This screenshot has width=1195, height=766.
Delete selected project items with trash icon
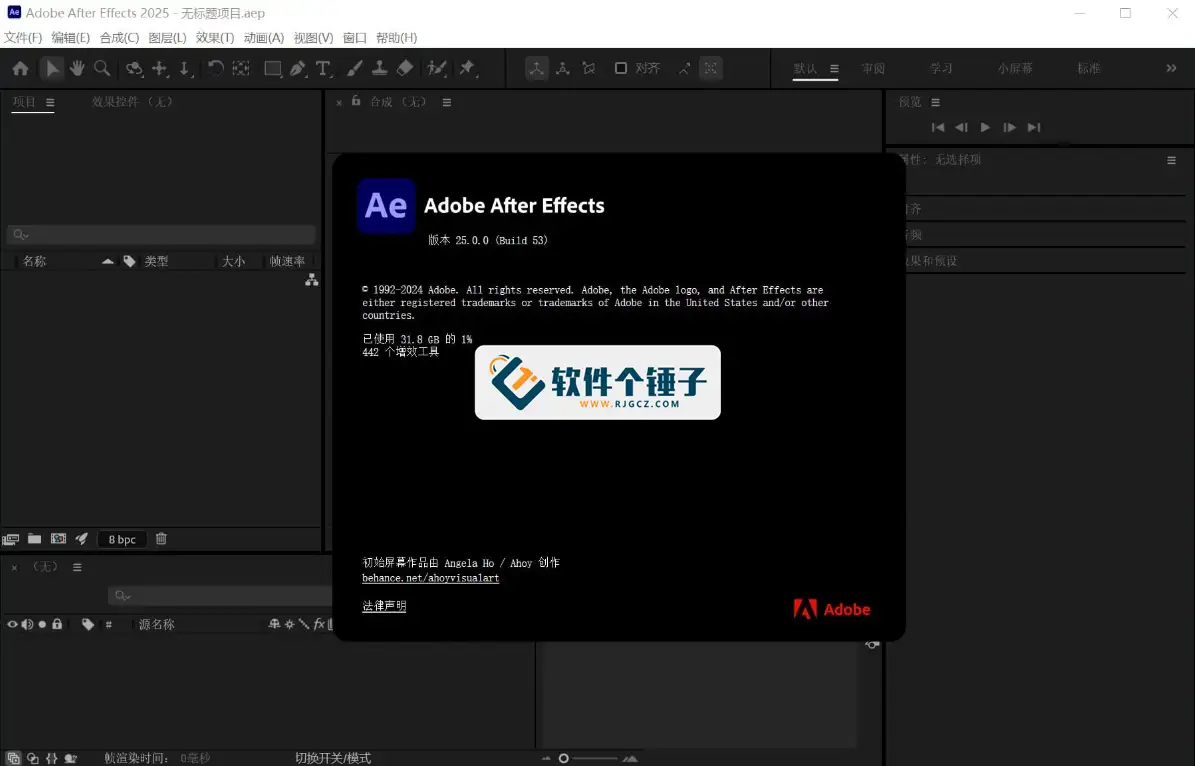click(161, 538)
